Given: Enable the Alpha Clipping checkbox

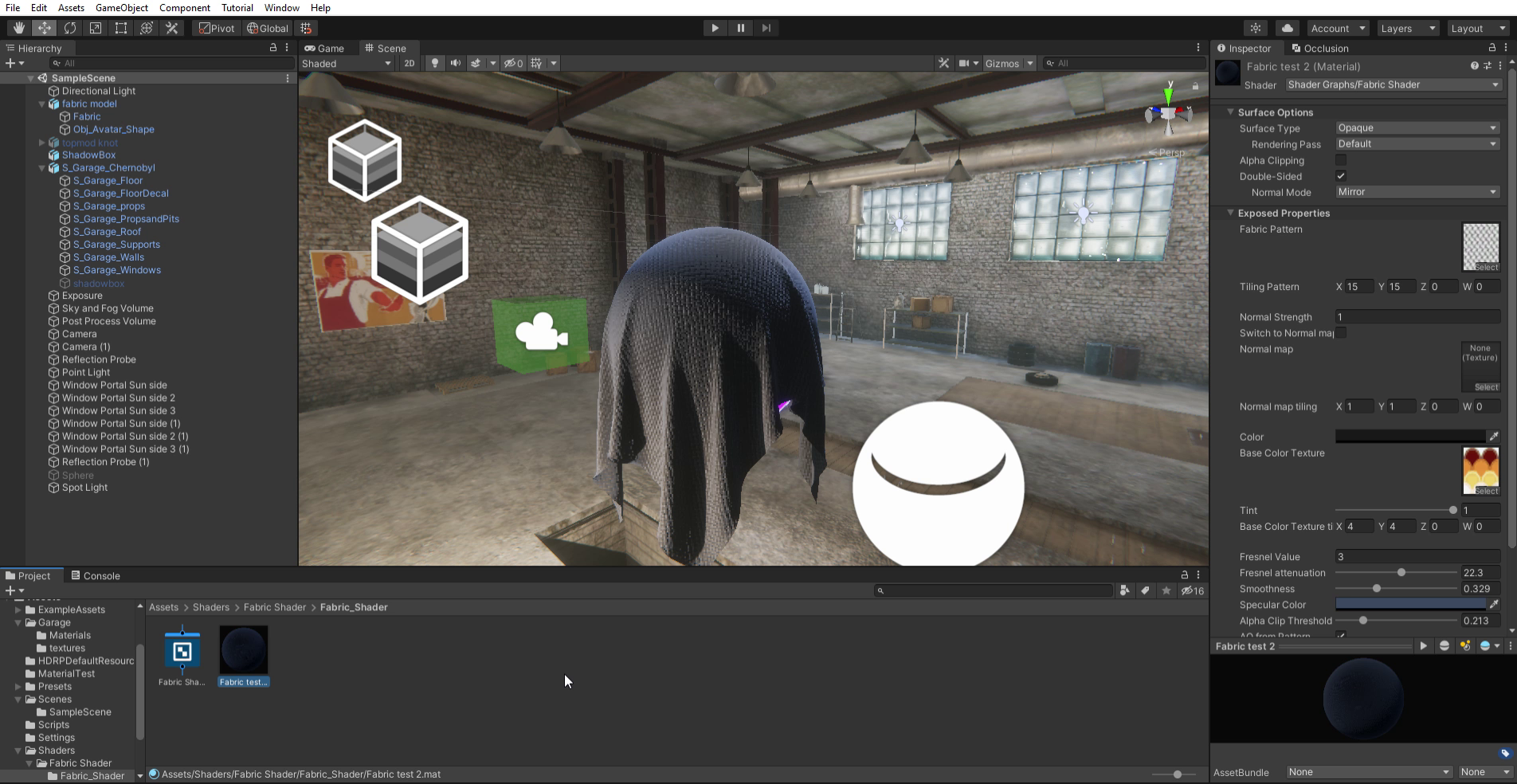Looking at the screenshot, I should [x=1341, y=160].
